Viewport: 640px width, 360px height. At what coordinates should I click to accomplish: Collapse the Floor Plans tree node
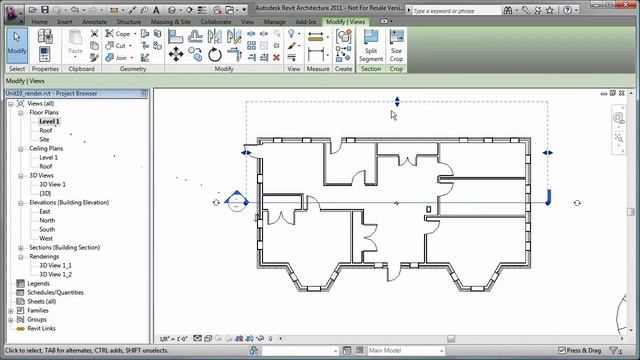coord(20,113)
